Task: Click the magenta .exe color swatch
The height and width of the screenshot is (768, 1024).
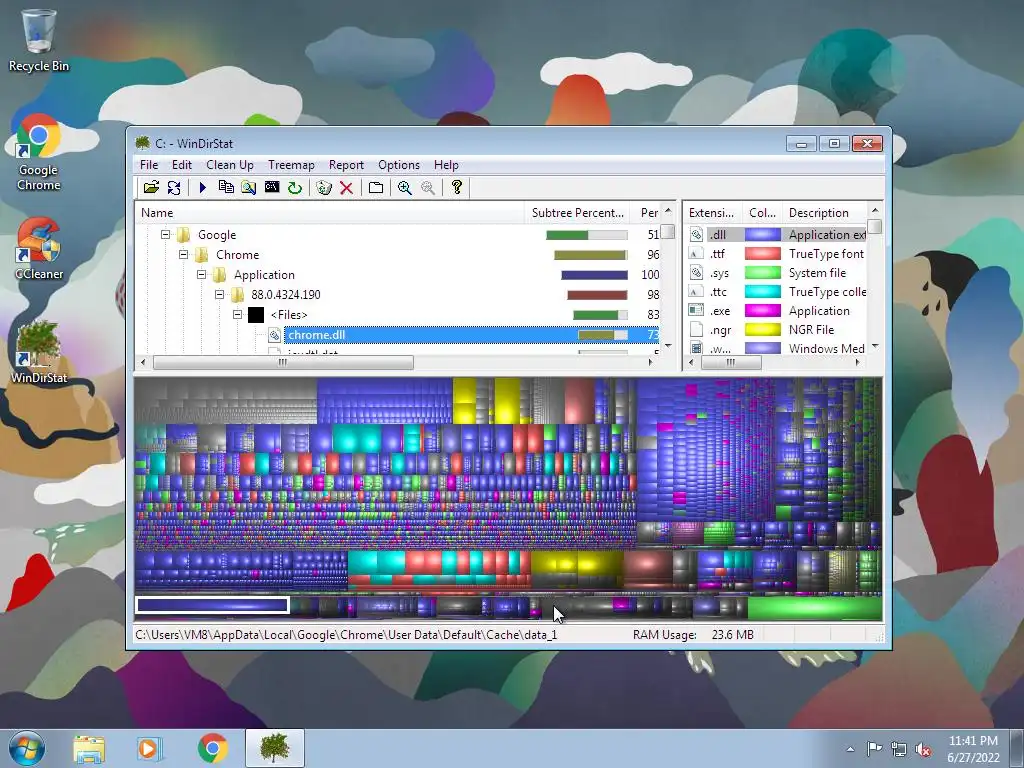Action: [x=763, y=310]
